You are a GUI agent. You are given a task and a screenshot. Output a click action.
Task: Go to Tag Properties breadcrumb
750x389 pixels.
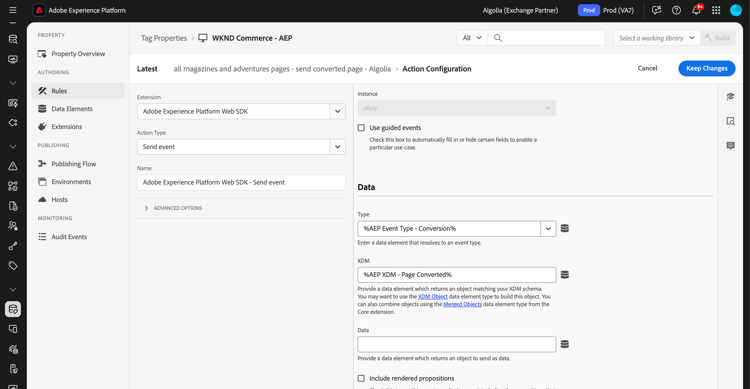(x=164, y=38)
